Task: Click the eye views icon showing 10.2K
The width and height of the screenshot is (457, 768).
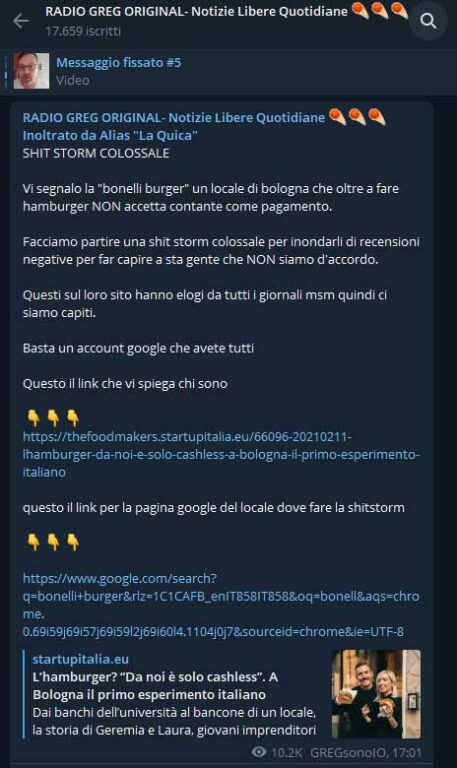Action: pos(259,752)
